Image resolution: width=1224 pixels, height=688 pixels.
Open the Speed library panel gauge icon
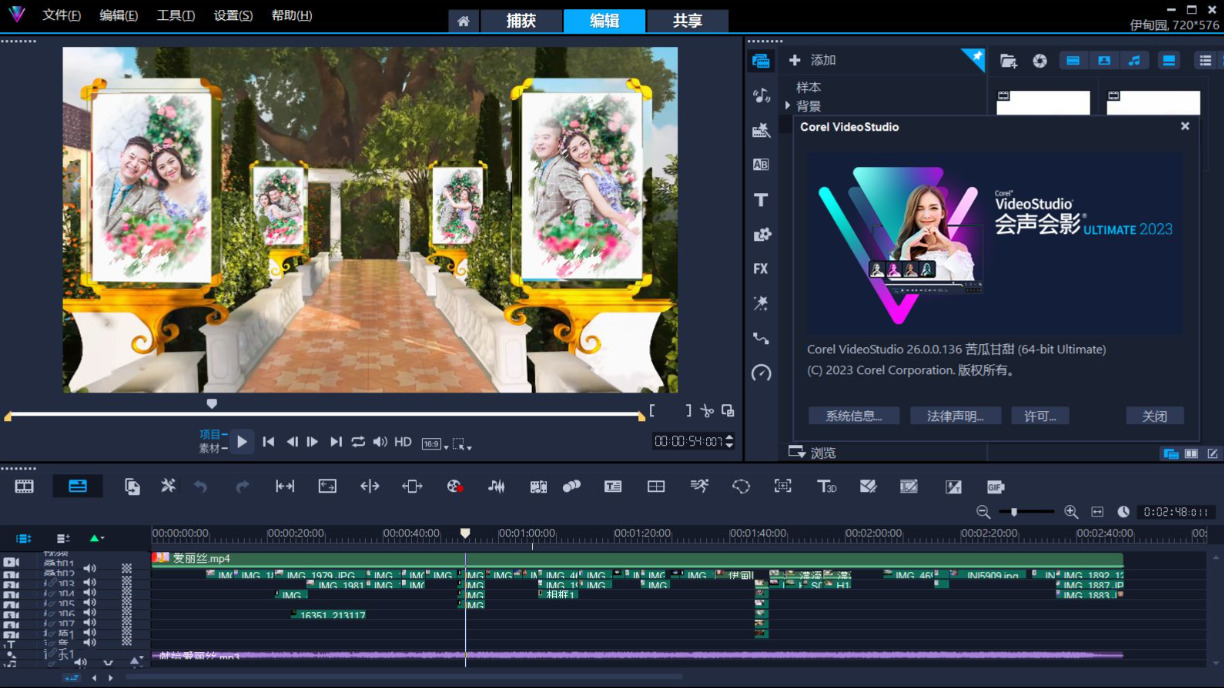pos(761,373)
